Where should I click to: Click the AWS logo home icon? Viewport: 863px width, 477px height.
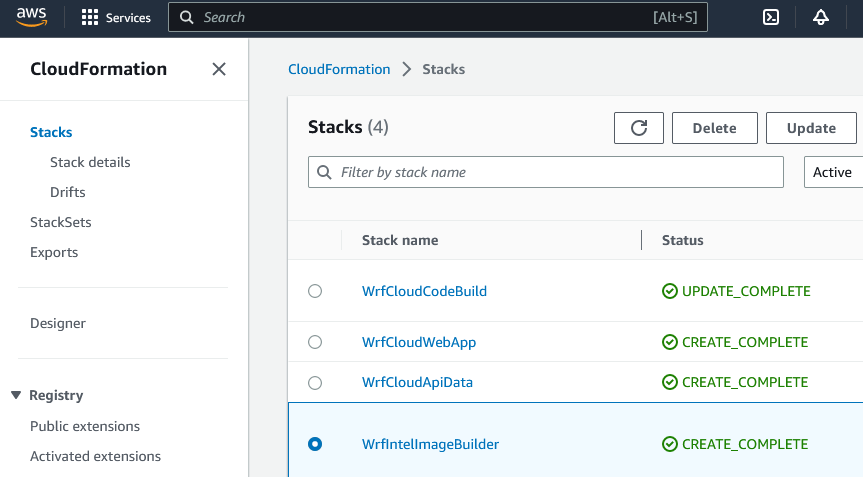[31, 17]
